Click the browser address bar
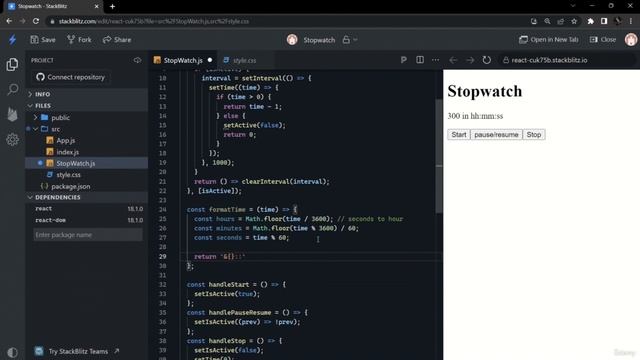 [x=286, y=21]
